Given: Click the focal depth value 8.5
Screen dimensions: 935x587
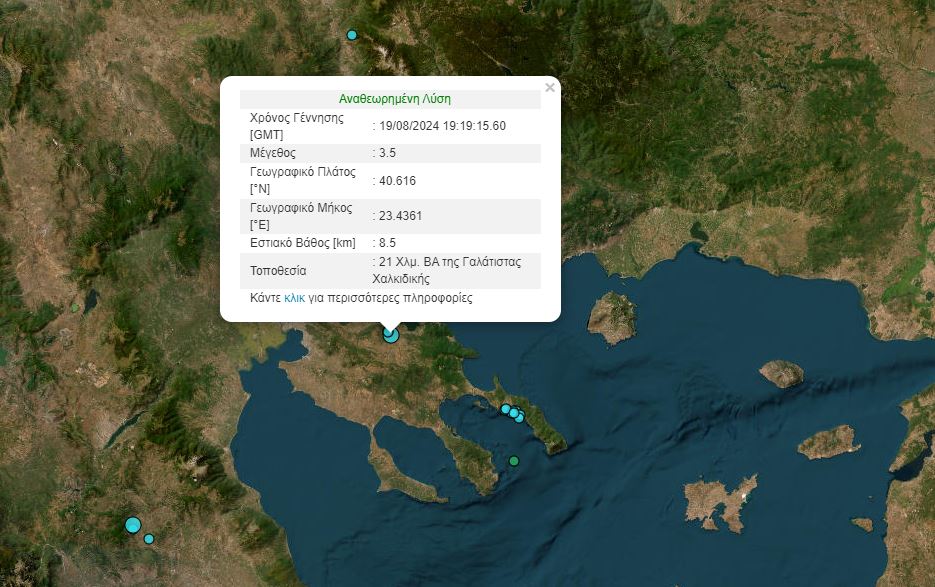Looking at the screenshot, I should click(x=387, y=243).
